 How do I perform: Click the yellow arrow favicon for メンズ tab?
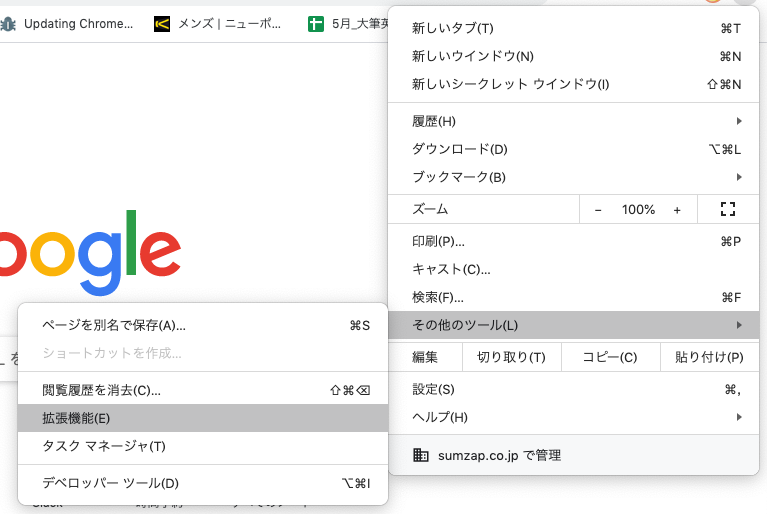162,24
